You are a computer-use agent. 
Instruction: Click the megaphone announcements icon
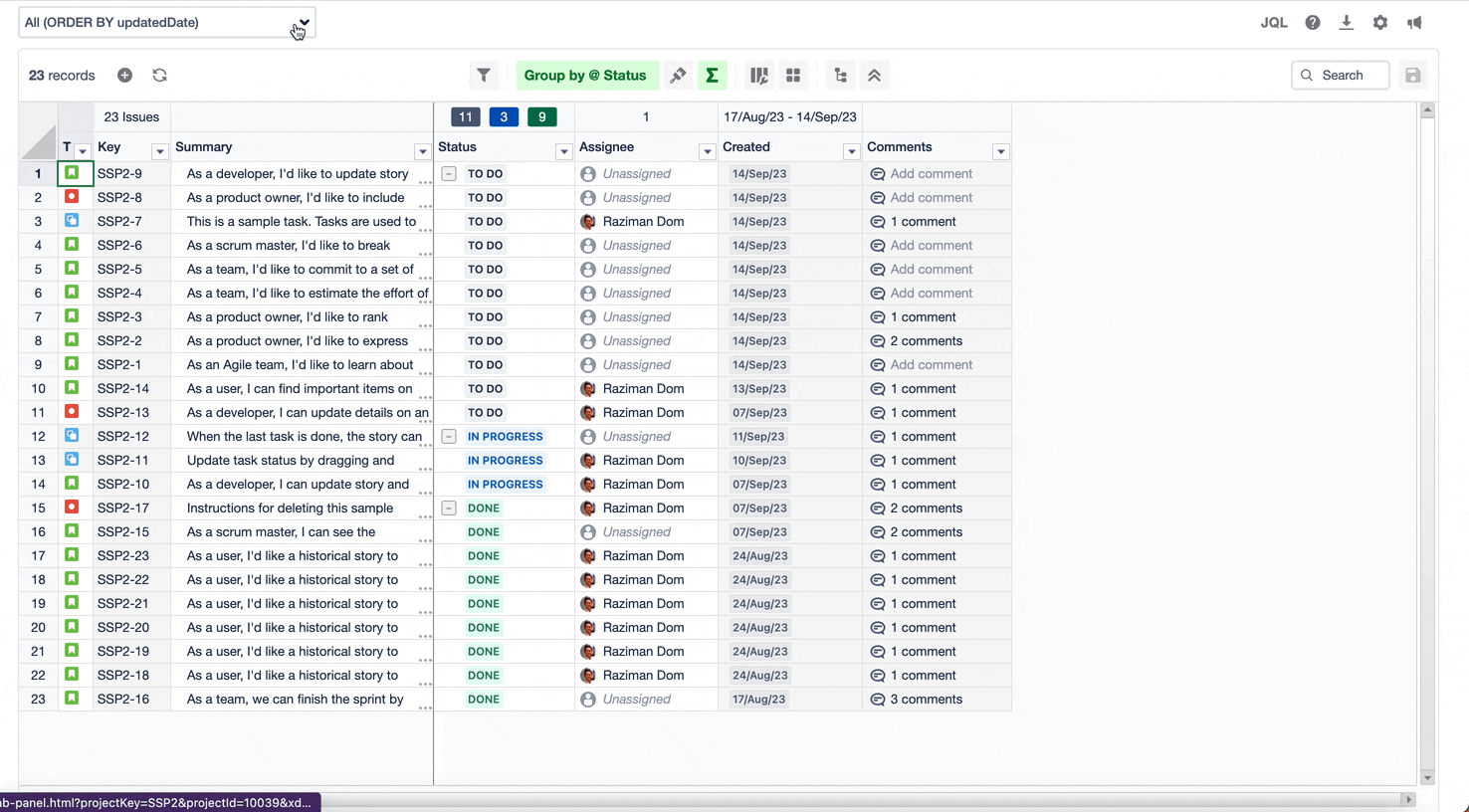(x=1414, y=23)
